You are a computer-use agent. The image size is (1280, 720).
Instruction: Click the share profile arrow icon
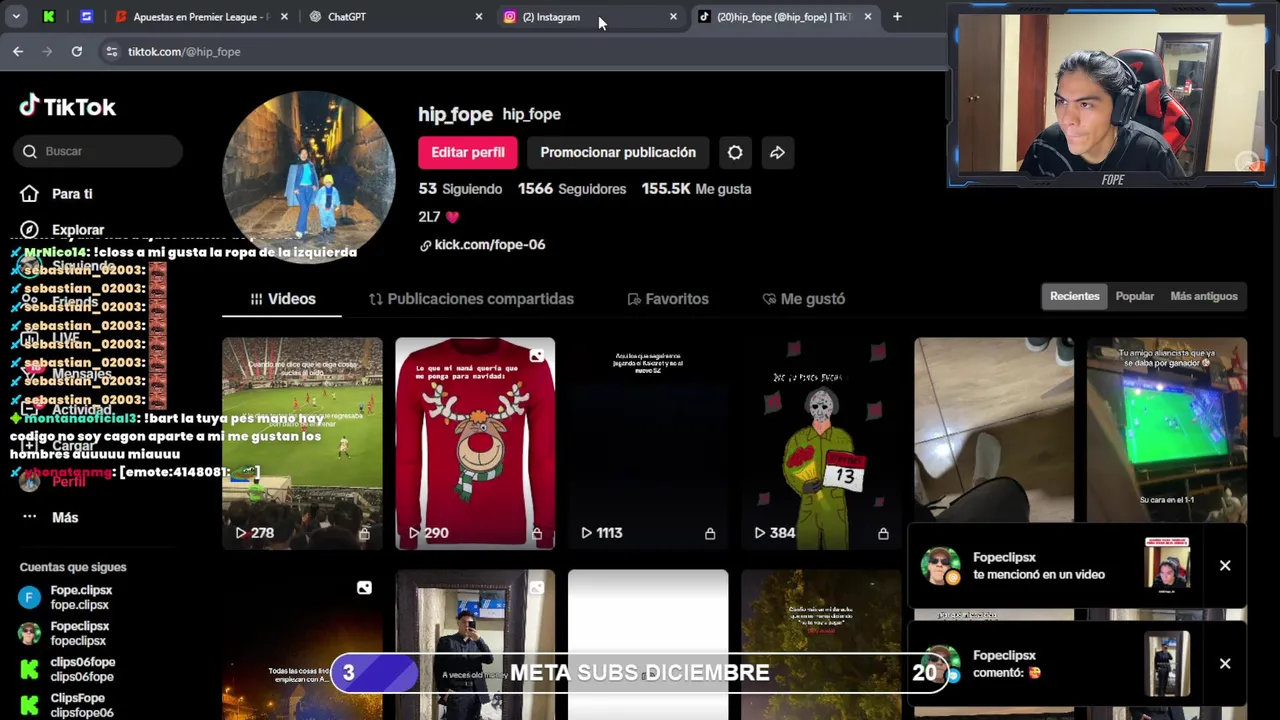(x=777, y=152)
